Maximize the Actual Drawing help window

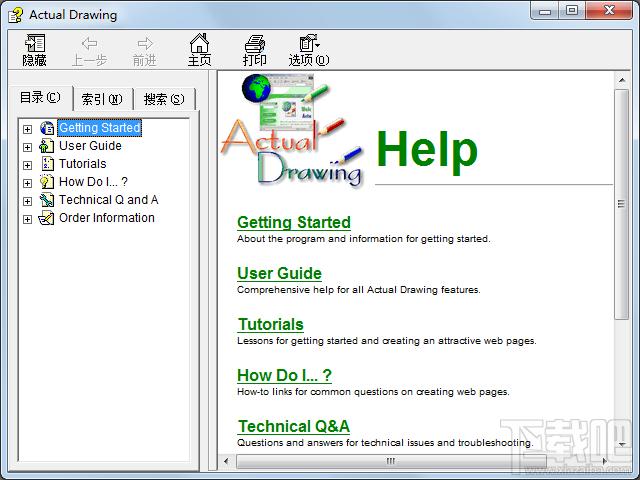coord(572,11)
